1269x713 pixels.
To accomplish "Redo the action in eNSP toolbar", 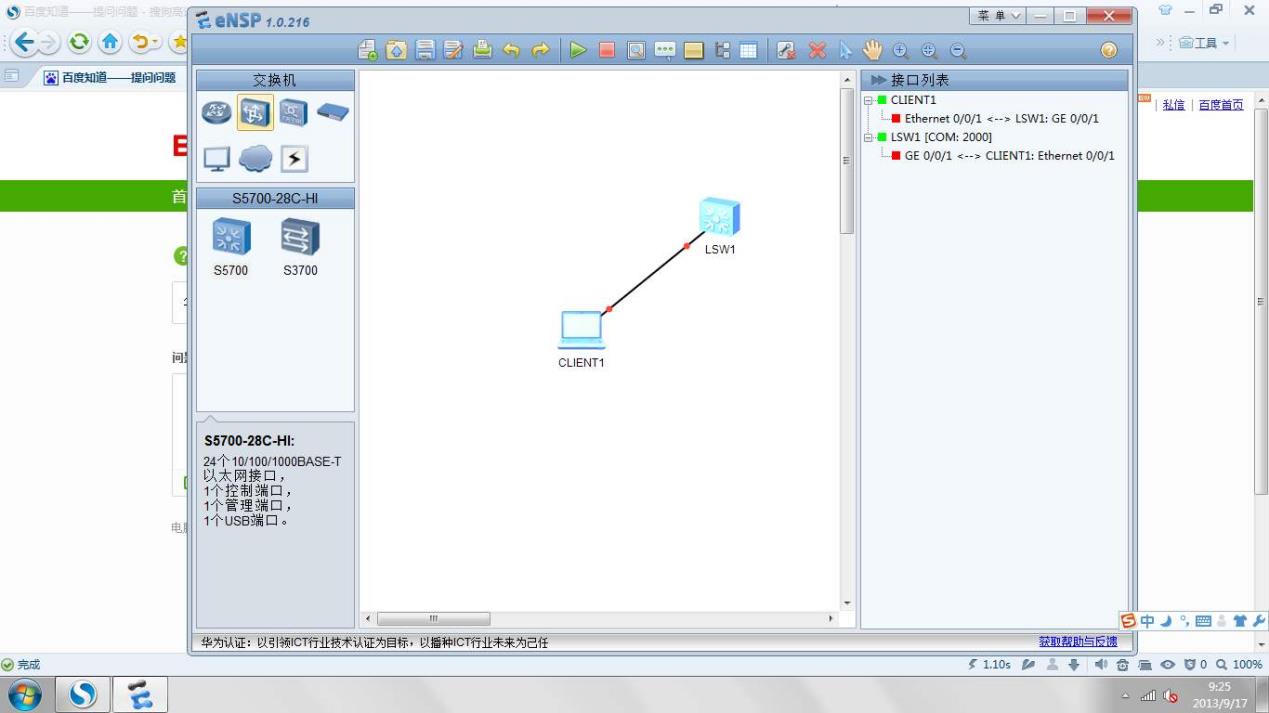I will click(x=540, y=50).
